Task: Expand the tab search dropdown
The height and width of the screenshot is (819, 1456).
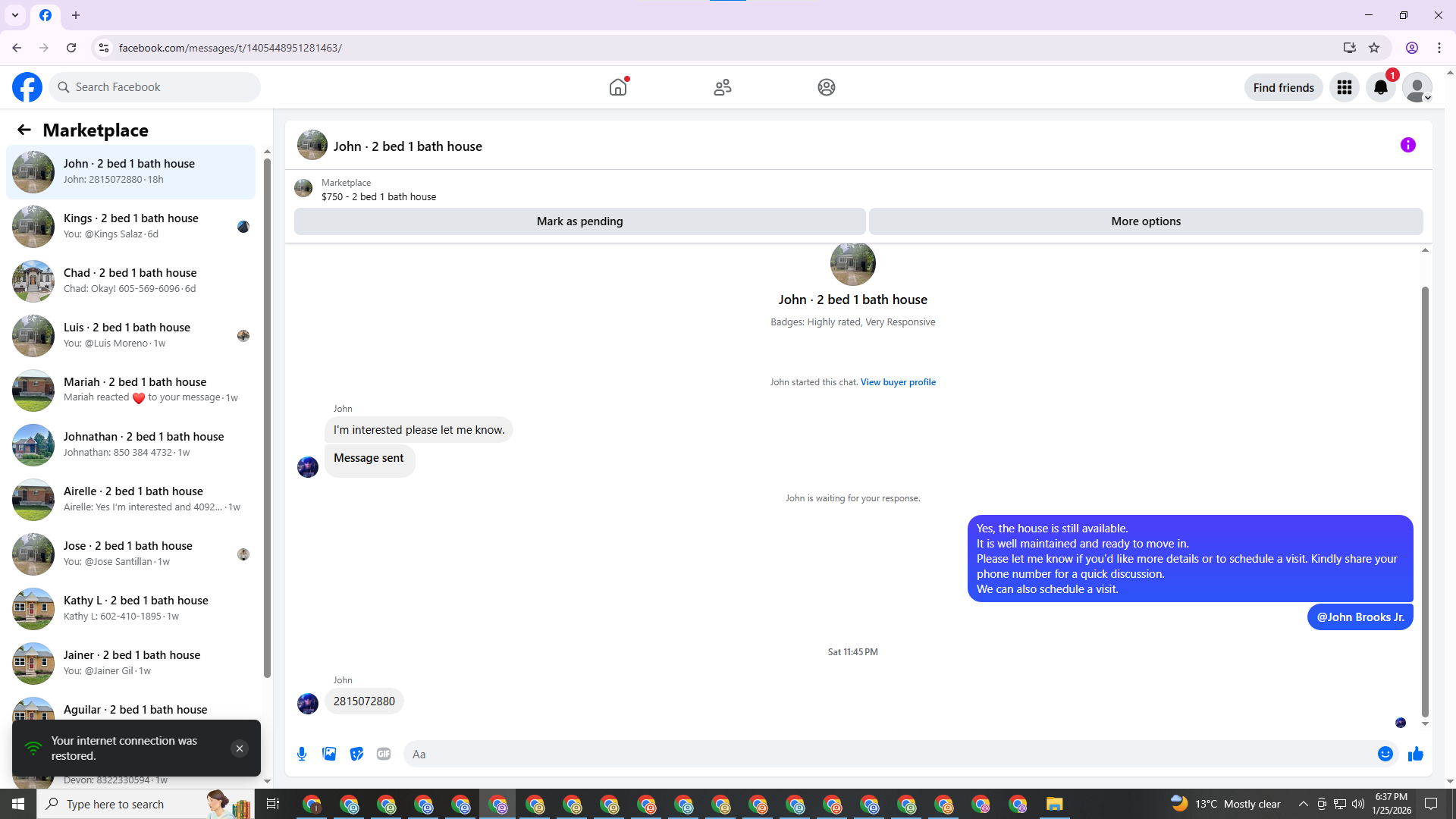Action: click(x=15, y=15)
